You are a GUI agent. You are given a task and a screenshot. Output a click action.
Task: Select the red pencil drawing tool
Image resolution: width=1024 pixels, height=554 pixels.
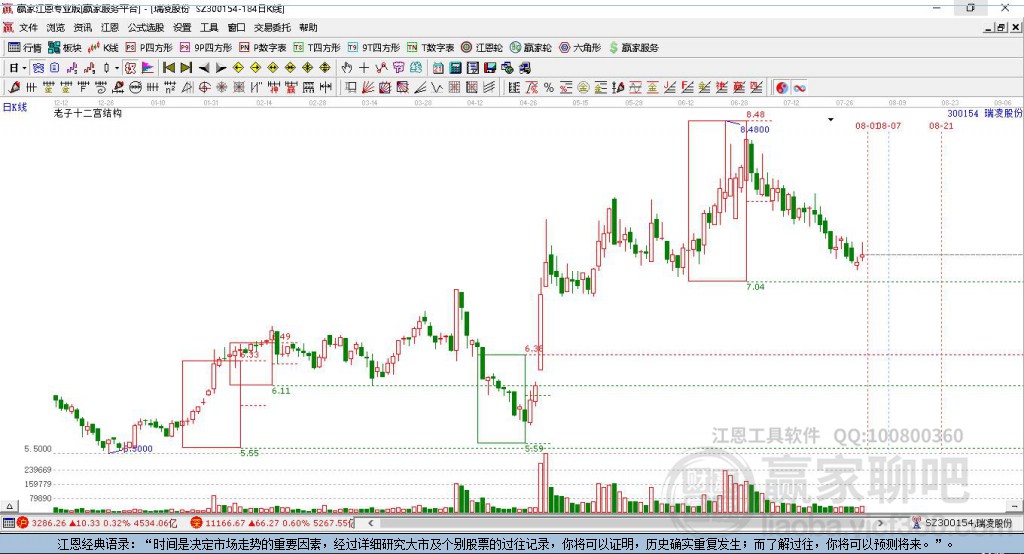pos(14,87)
